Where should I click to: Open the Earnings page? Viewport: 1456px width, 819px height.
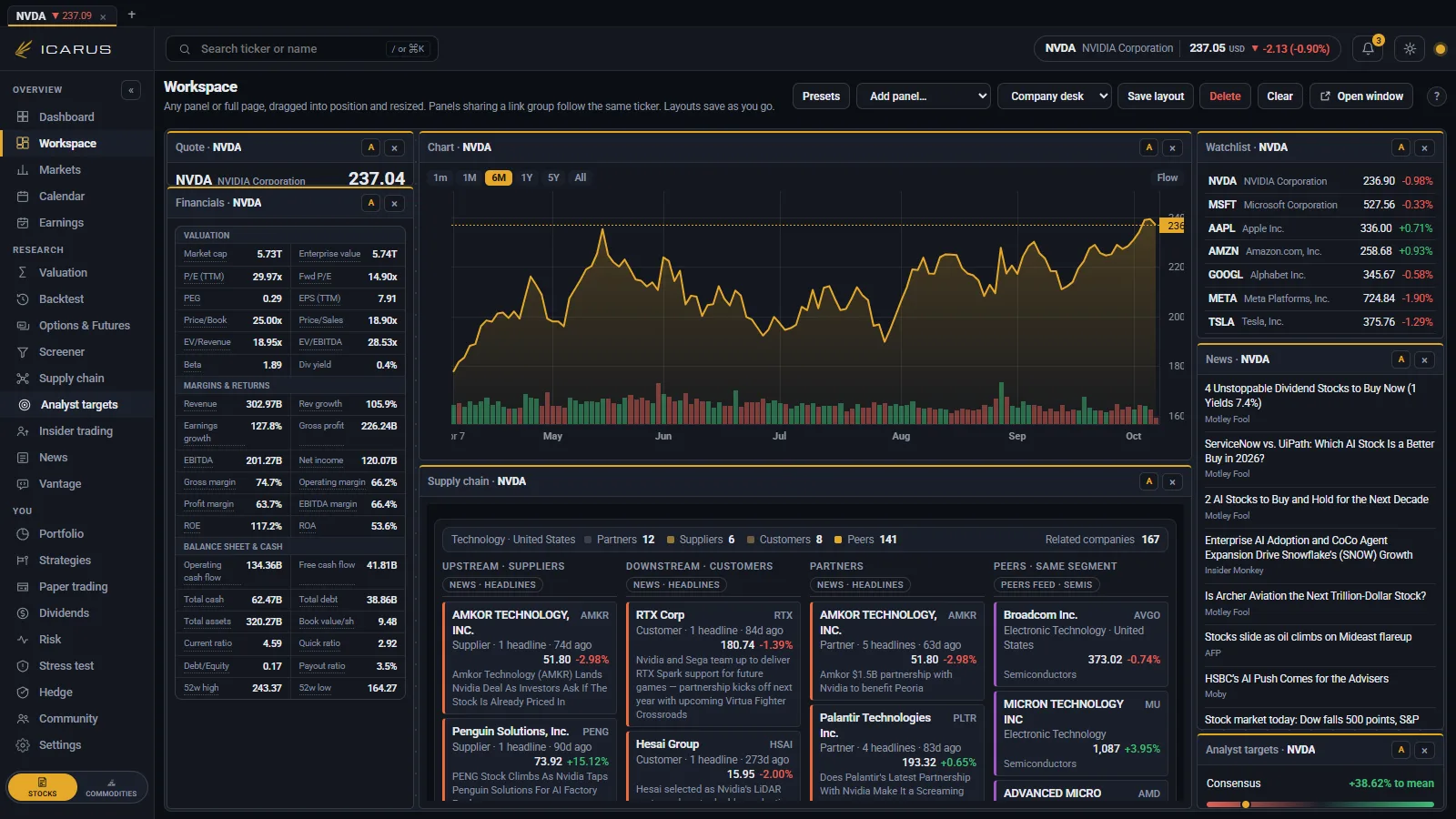pos(77,223)
